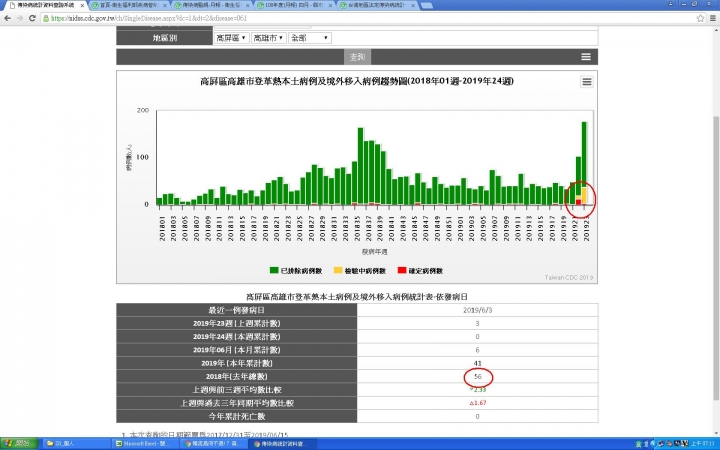Toggle yellow 檢驗中病例數 legend series
Screen dimensions: 720x450
[x=360, y=271]
